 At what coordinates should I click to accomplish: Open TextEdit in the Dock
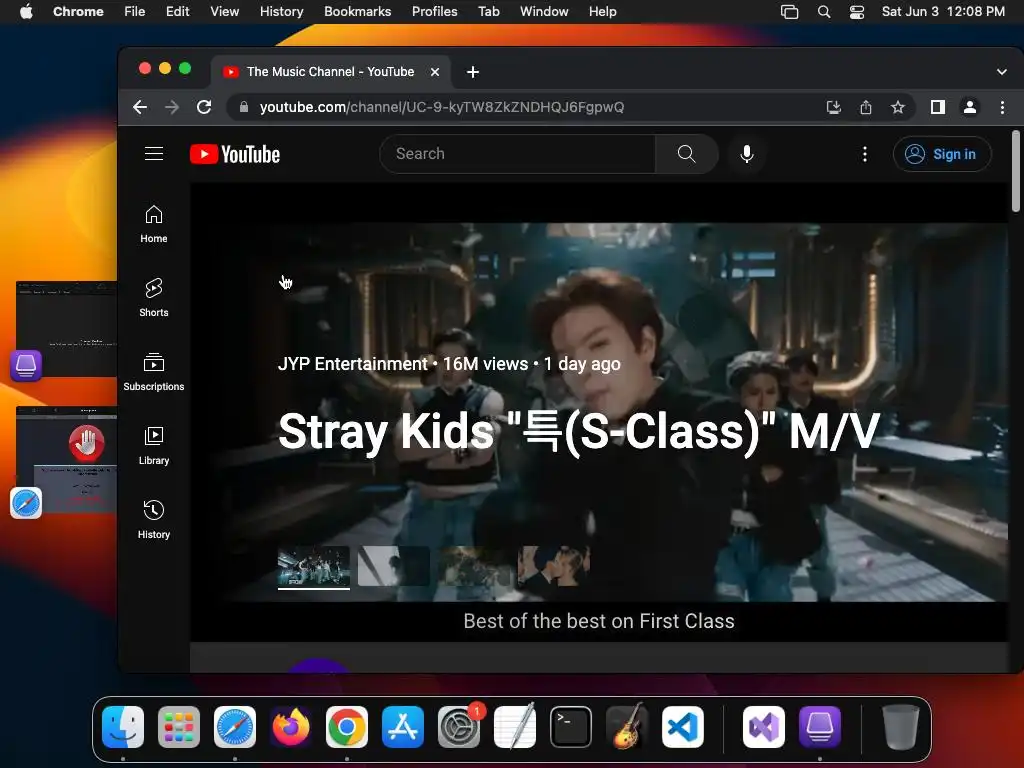click(515, 727)
